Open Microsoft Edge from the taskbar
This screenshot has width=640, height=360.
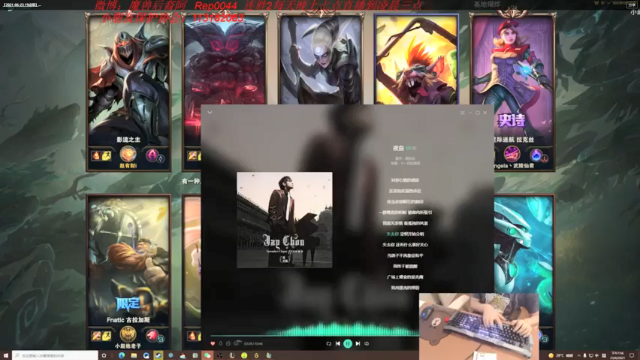click(122, 356)
